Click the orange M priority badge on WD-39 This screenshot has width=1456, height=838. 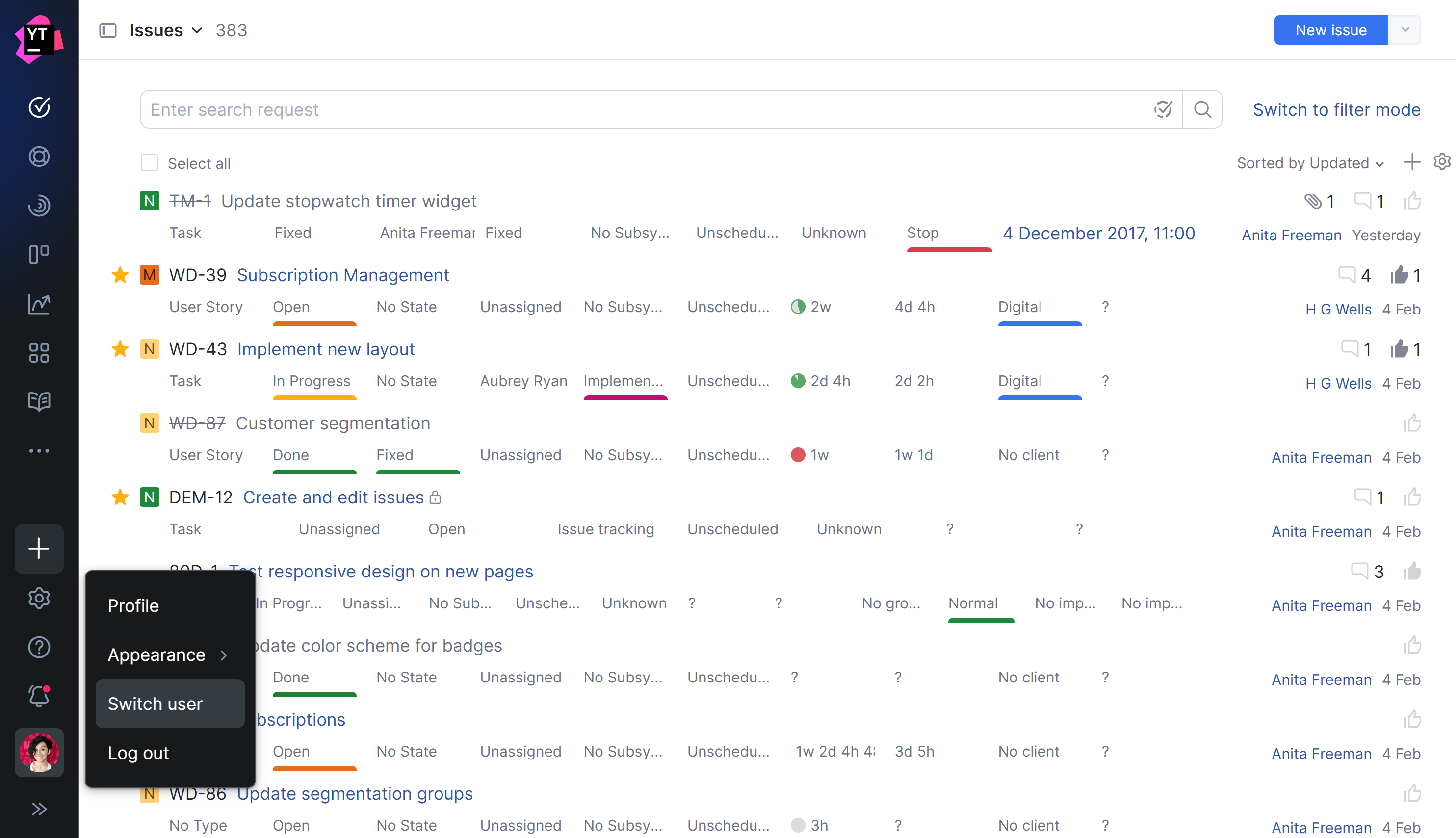click(149, 275)
